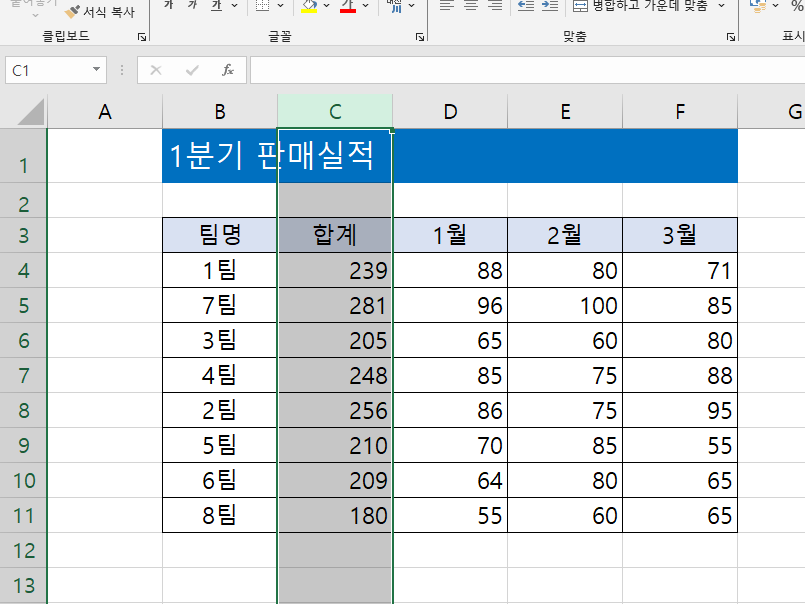Apply cell borders with the border icon
Viewport: 805px width, 604px height.
click(x=262, y=5)
